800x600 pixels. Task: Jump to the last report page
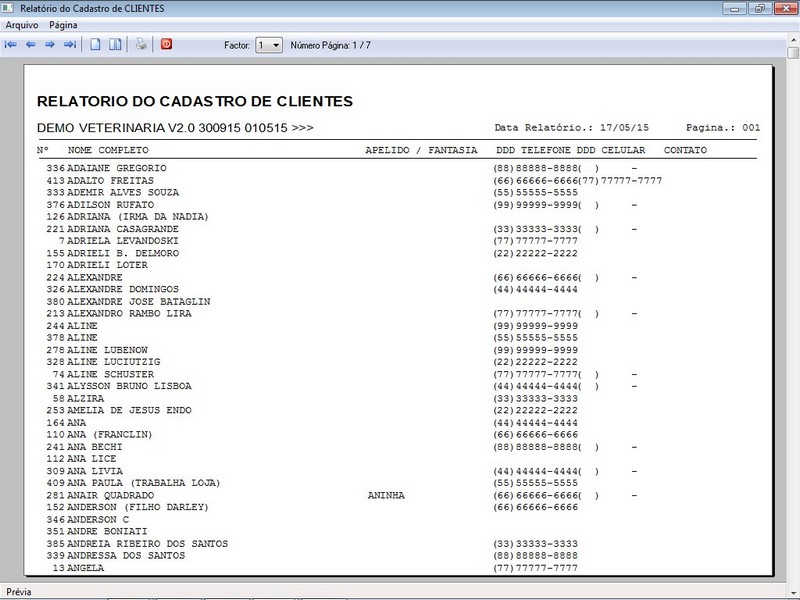coord(70,45)
